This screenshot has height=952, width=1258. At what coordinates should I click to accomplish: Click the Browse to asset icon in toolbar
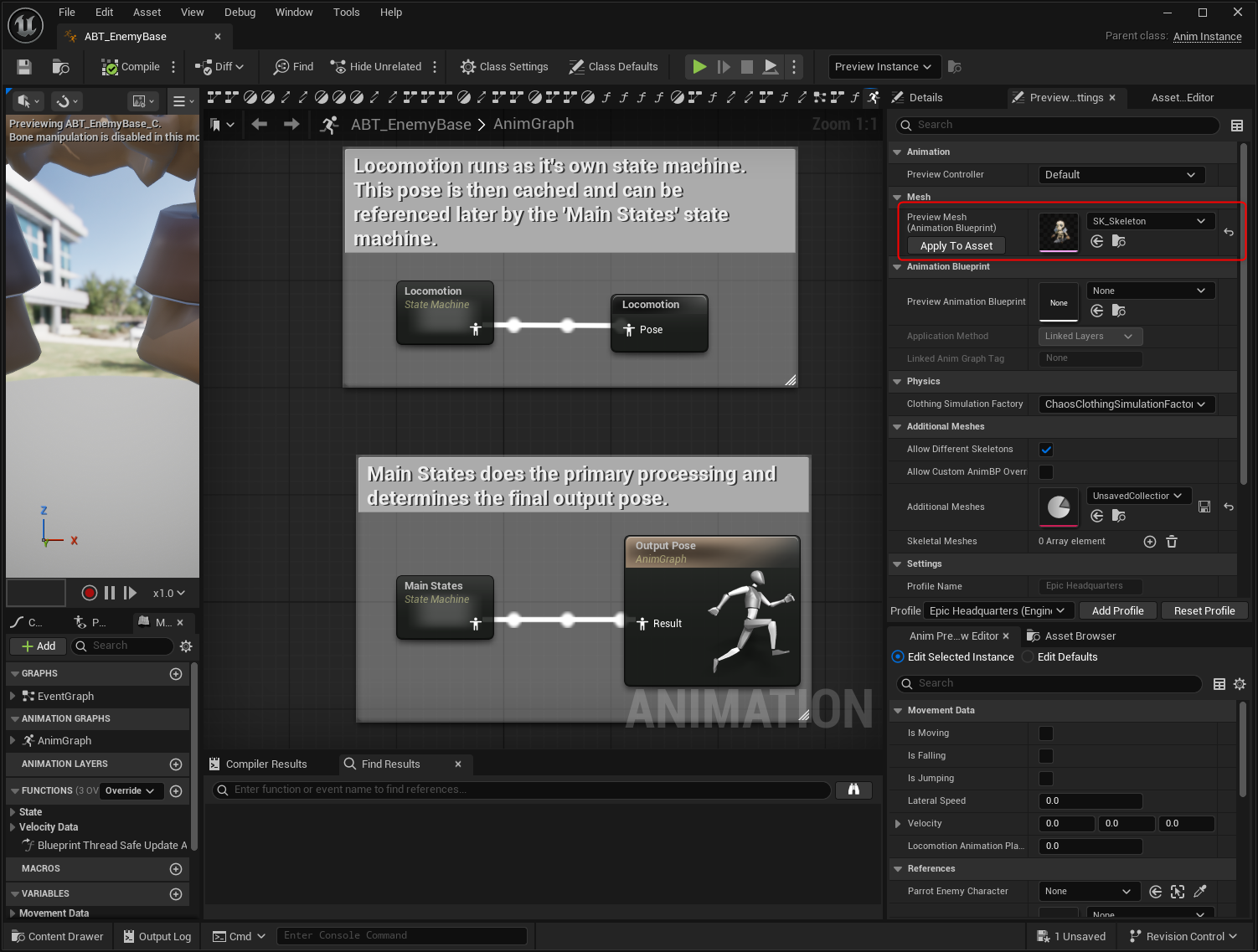[x=61, y=67]
